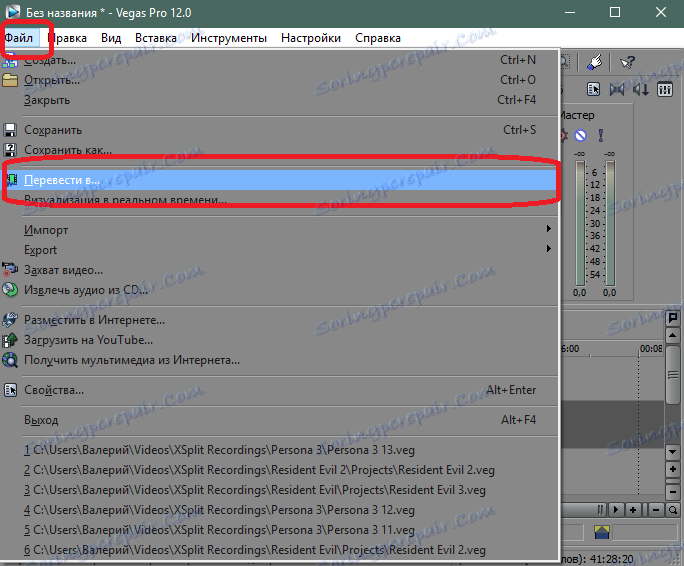The height and width of the screenshot is (566, 684).
Task: Open master bus audio properties icon
Action: click(593, 89)
